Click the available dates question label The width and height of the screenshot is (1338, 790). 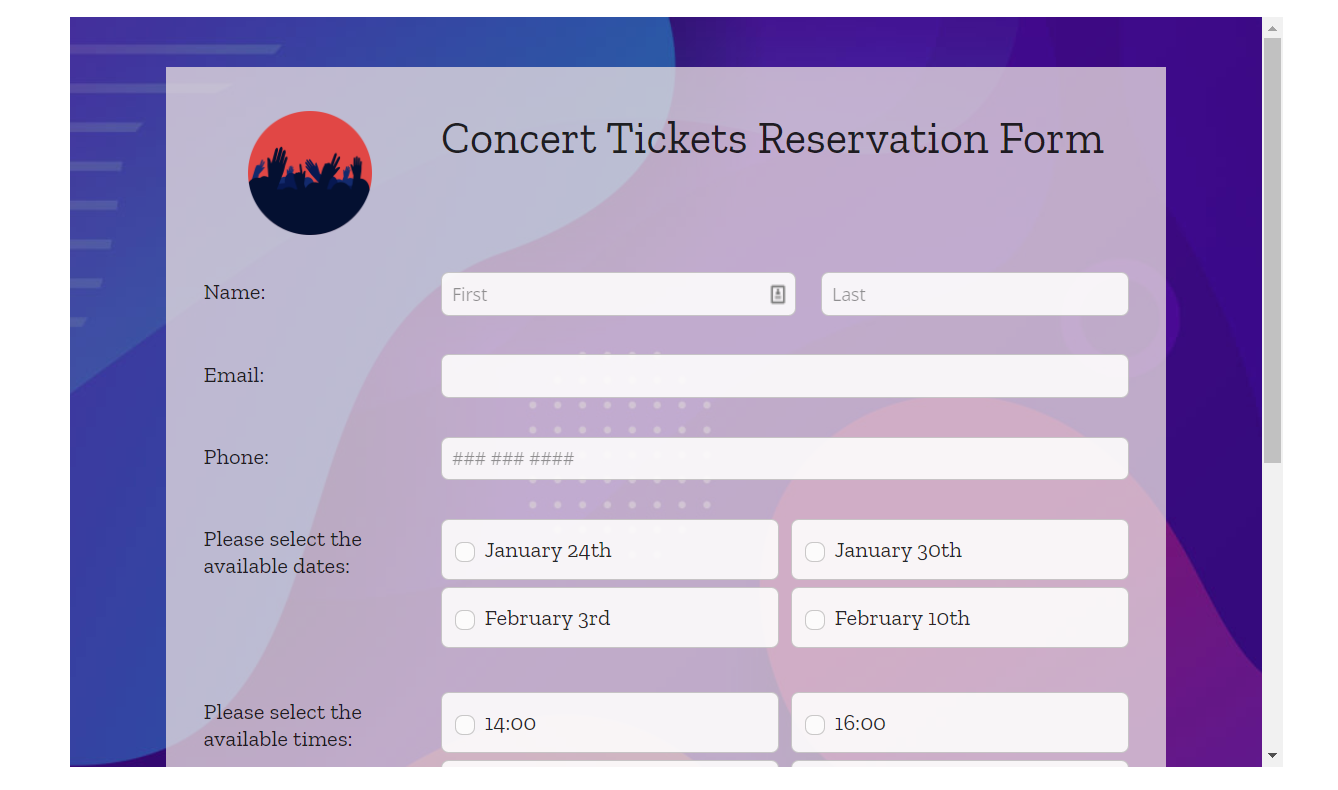pyautogui.click(x=283, y=553)
